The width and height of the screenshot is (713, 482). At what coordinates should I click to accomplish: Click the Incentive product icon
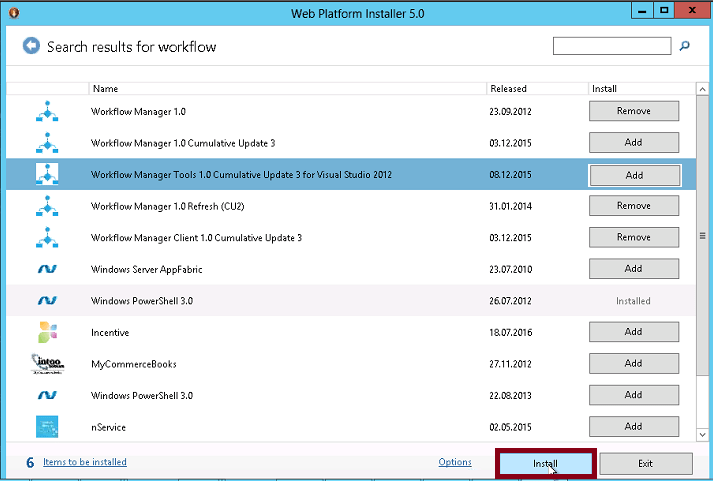pos(47,332)
